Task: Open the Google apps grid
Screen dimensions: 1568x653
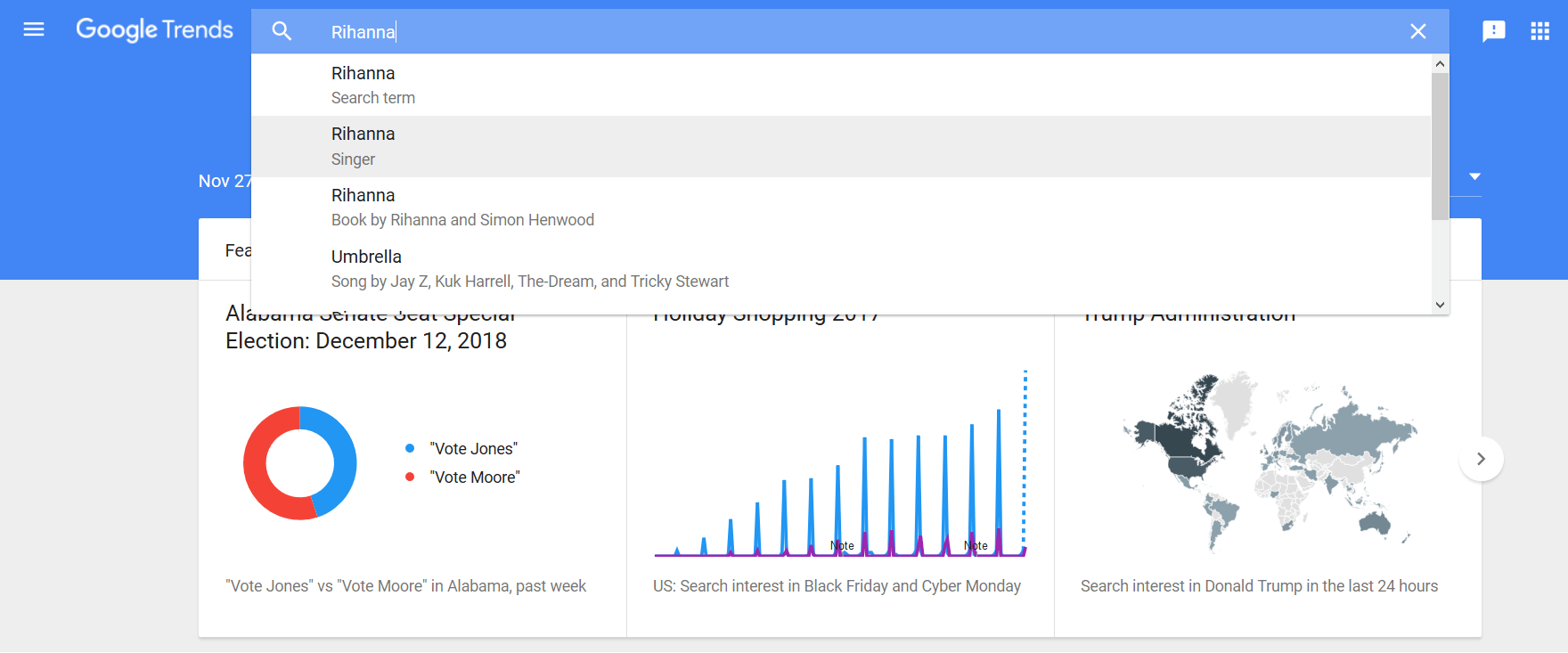Action: coord(1539,31)
